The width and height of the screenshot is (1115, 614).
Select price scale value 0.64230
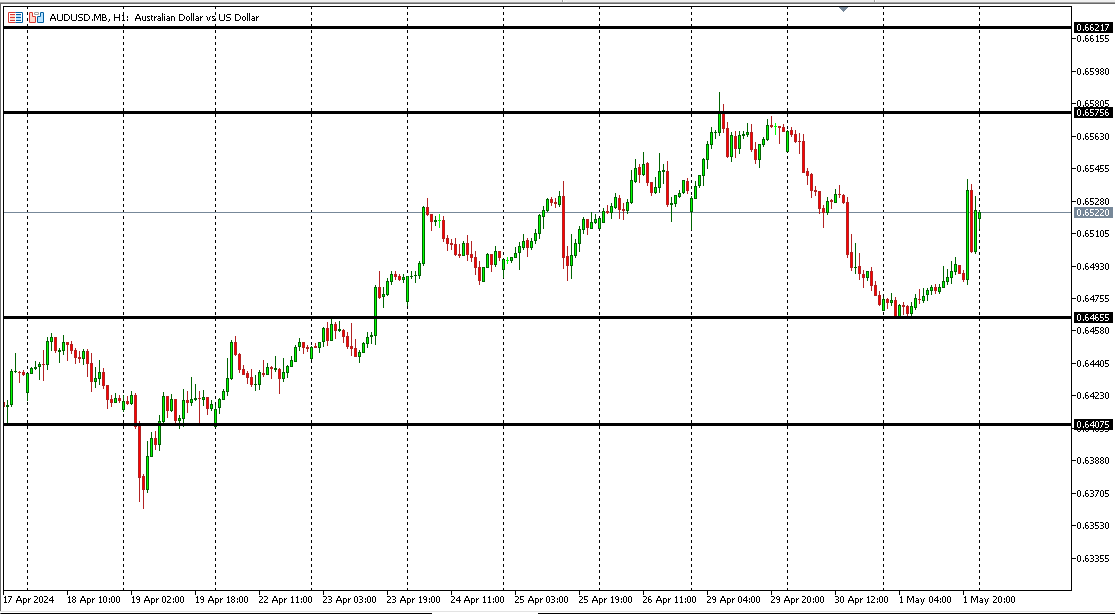[1094, 396]
